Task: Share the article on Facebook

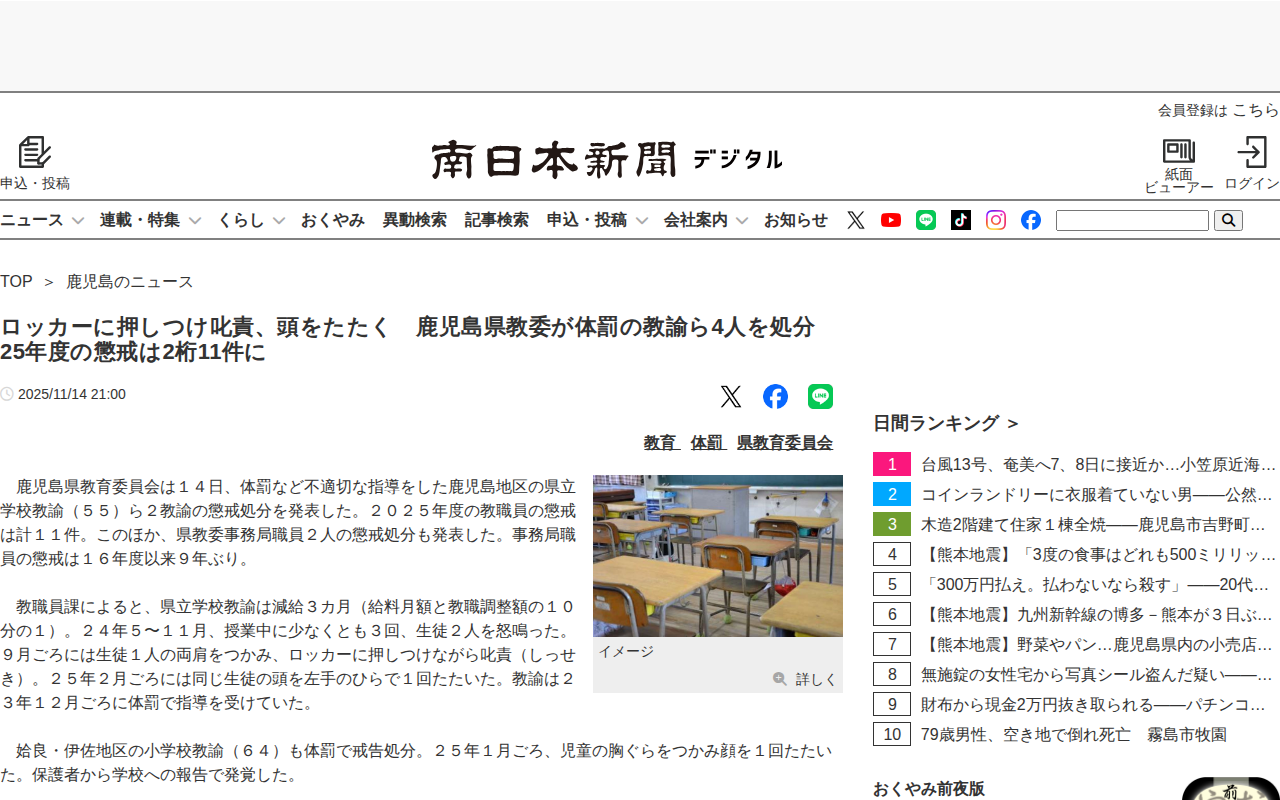Action: (x=775, y=397)
